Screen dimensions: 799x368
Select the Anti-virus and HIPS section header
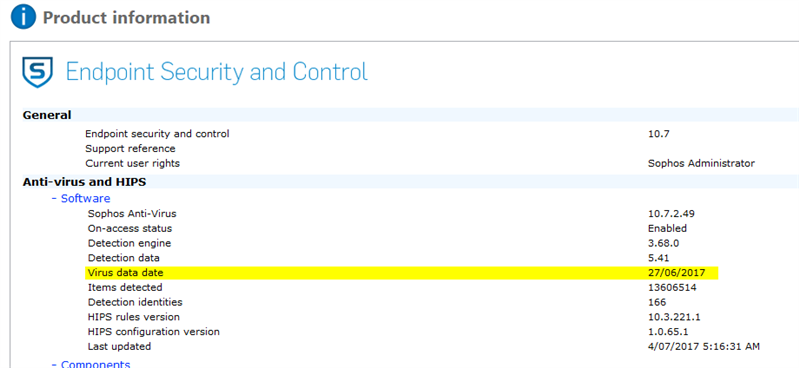click(85, 182)
